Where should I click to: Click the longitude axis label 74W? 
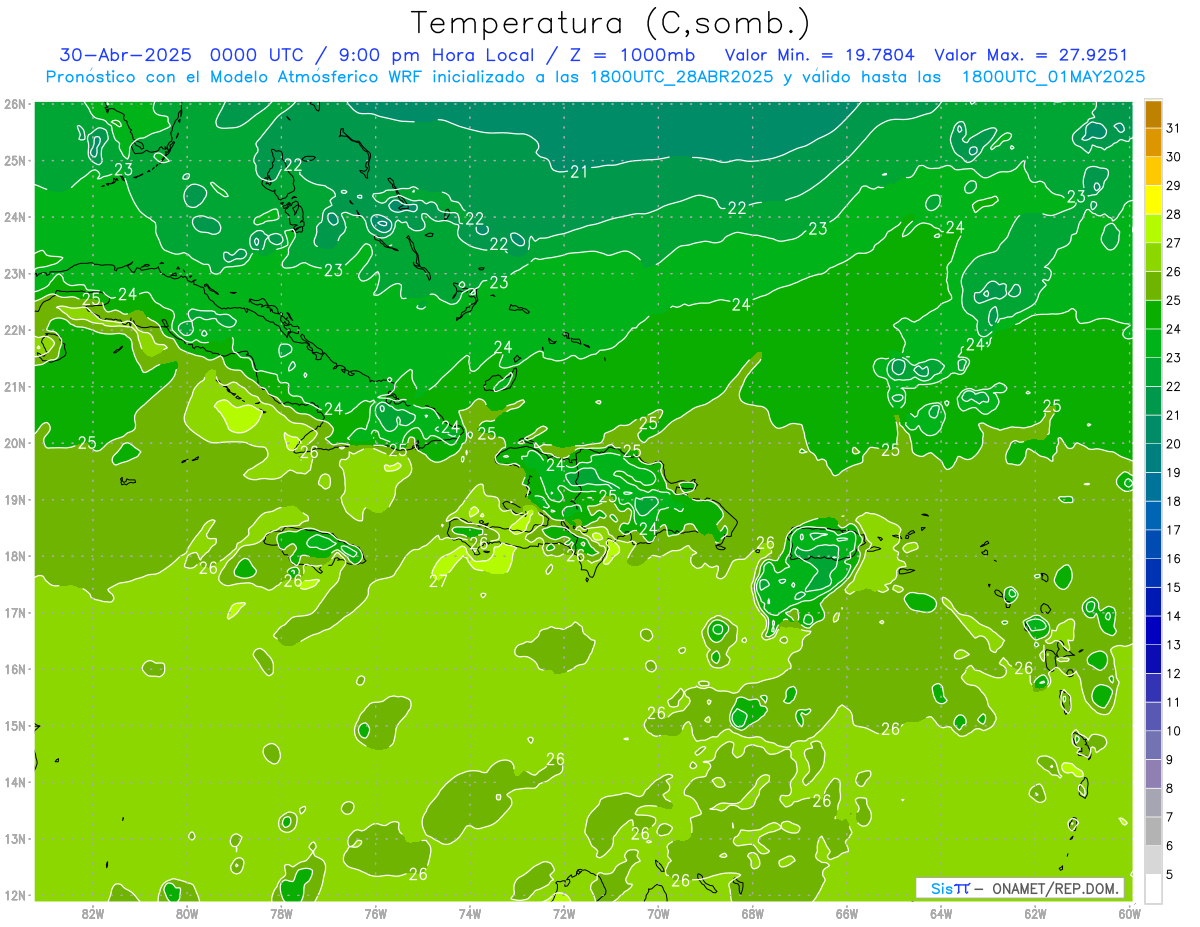[470, 913]
